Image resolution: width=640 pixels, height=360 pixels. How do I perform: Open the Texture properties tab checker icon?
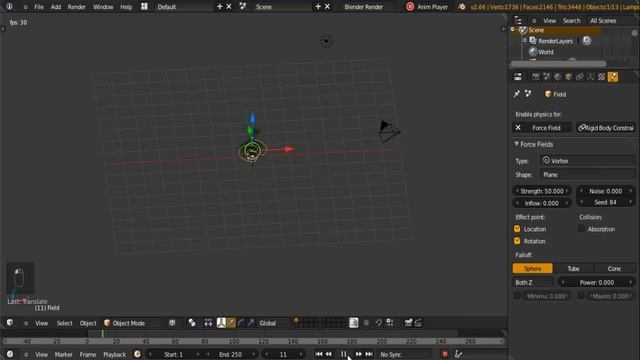(x=602, y=77)
